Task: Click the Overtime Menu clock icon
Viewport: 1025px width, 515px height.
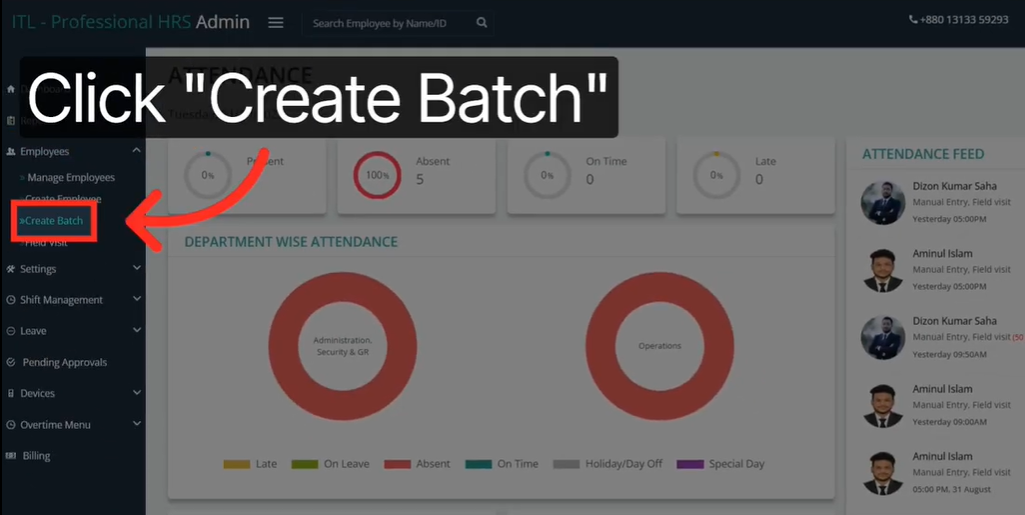Action: pyautogui.click(x=11, y=425)
